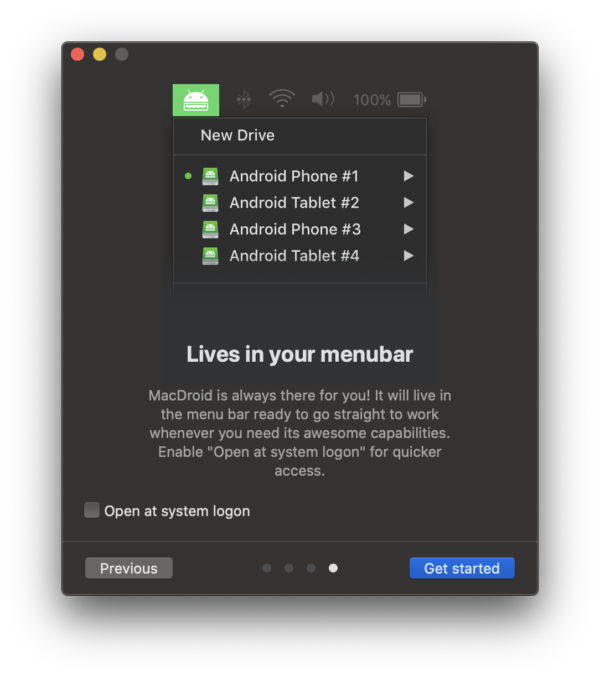Enable the Open at system logon checkbox
Image resolution: width=600 pixels, height=677 pixels.
tap(92, 510)
